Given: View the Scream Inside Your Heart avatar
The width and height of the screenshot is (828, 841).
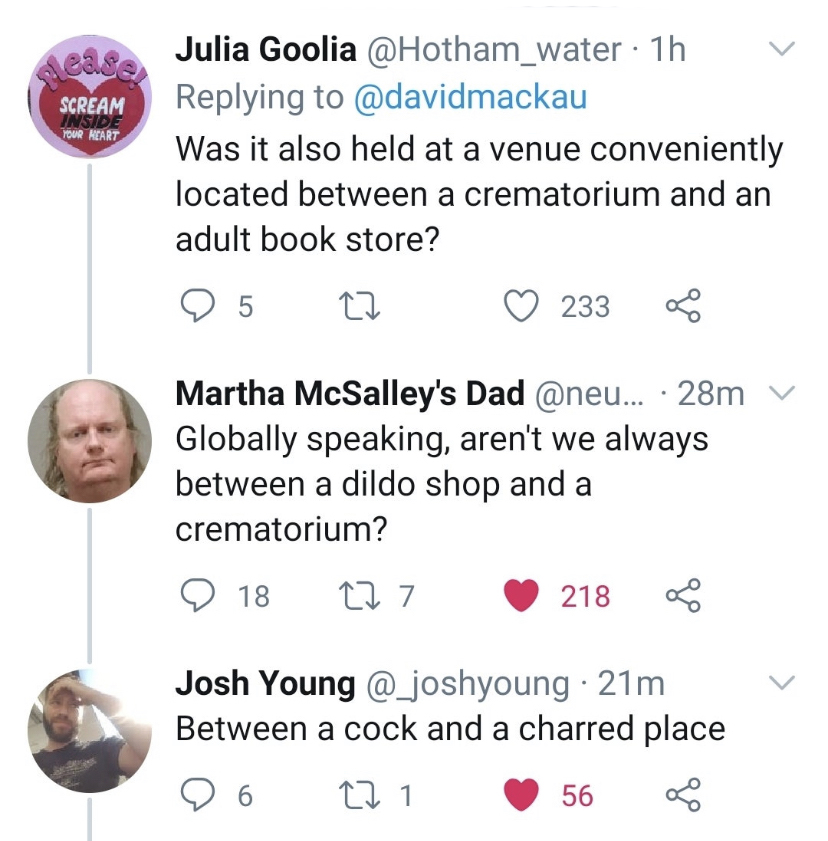Looking at the screenshot, I should (90, 97).
